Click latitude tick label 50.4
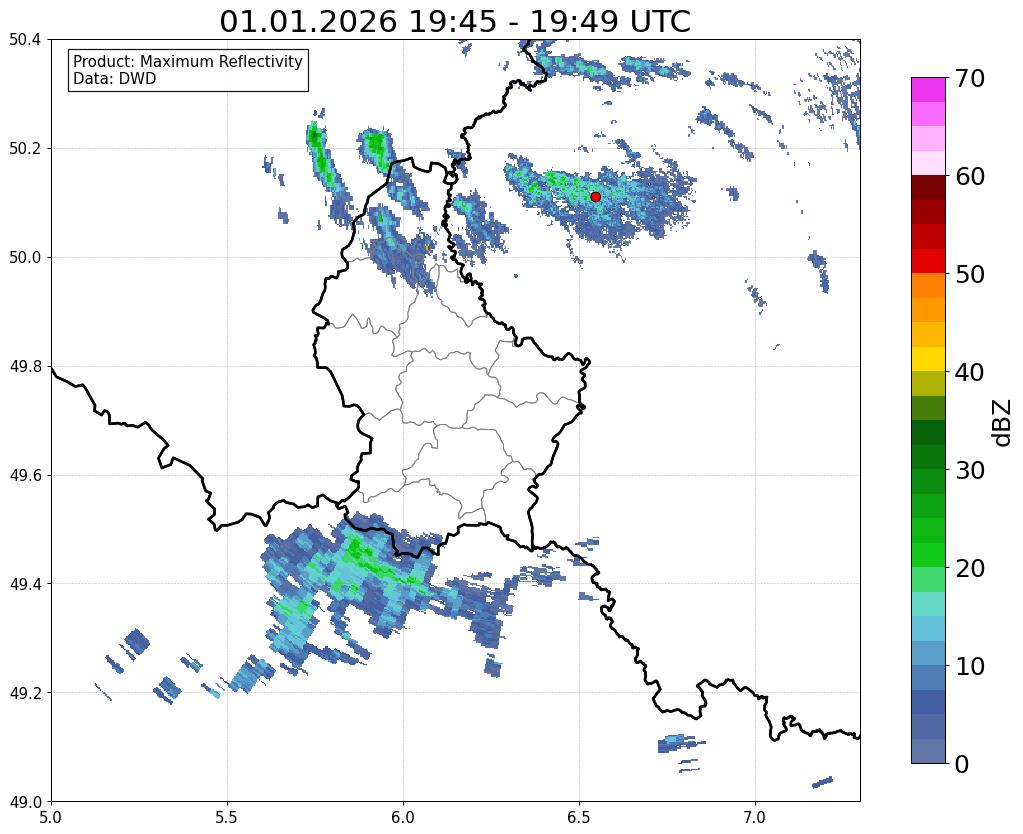 tap(25, 40)
